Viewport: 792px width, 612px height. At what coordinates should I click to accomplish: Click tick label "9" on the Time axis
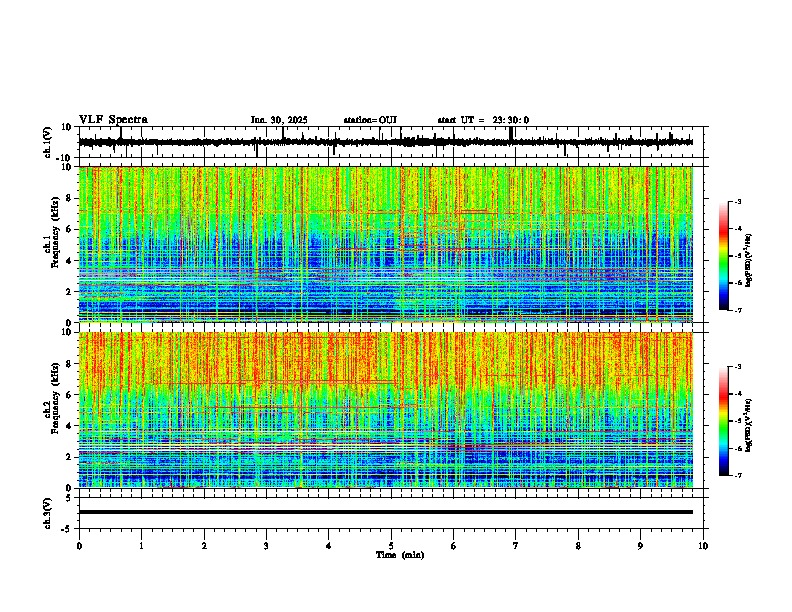tap(640, 545)
